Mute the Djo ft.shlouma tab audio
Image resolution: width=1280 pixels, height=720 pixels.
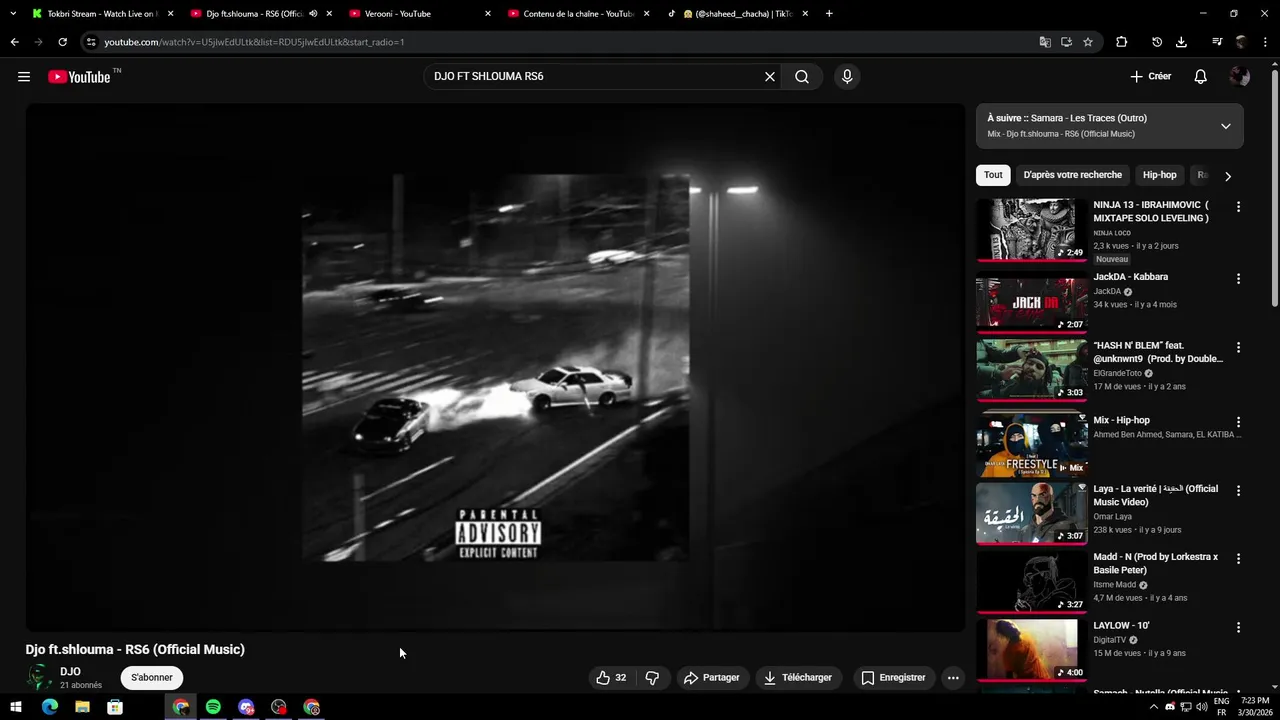click(x=313, y=14)
